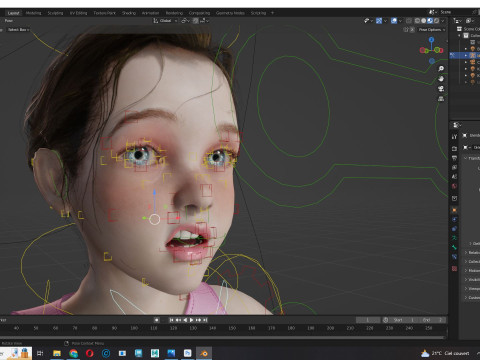Play the animation in reverse
Viewport: 480px width, 360px height.
point(185,320)
